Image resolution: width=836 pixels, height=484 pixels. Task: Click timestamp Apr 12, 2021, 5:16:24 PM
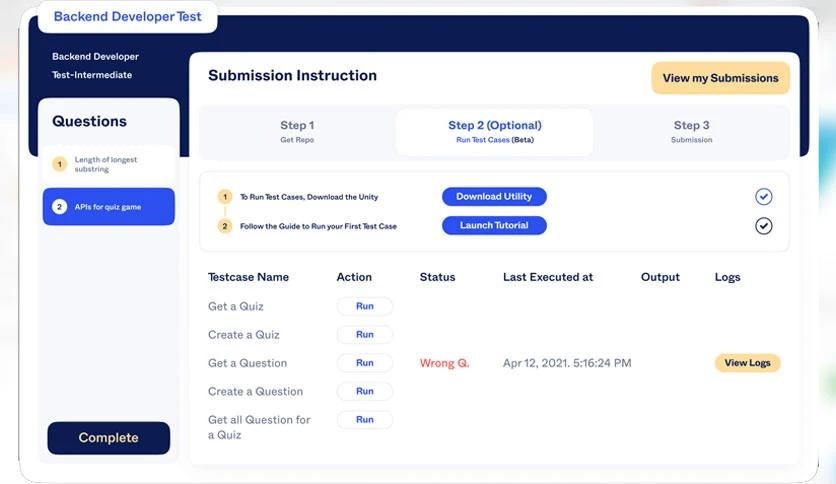pos(567,363)
